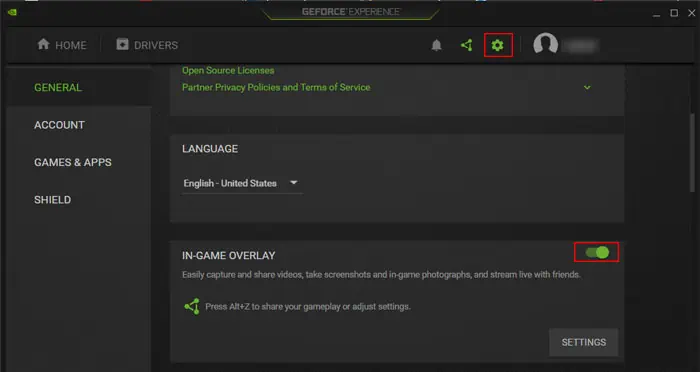
Task: Click the home house icon
Action: [x=43, y=44]
